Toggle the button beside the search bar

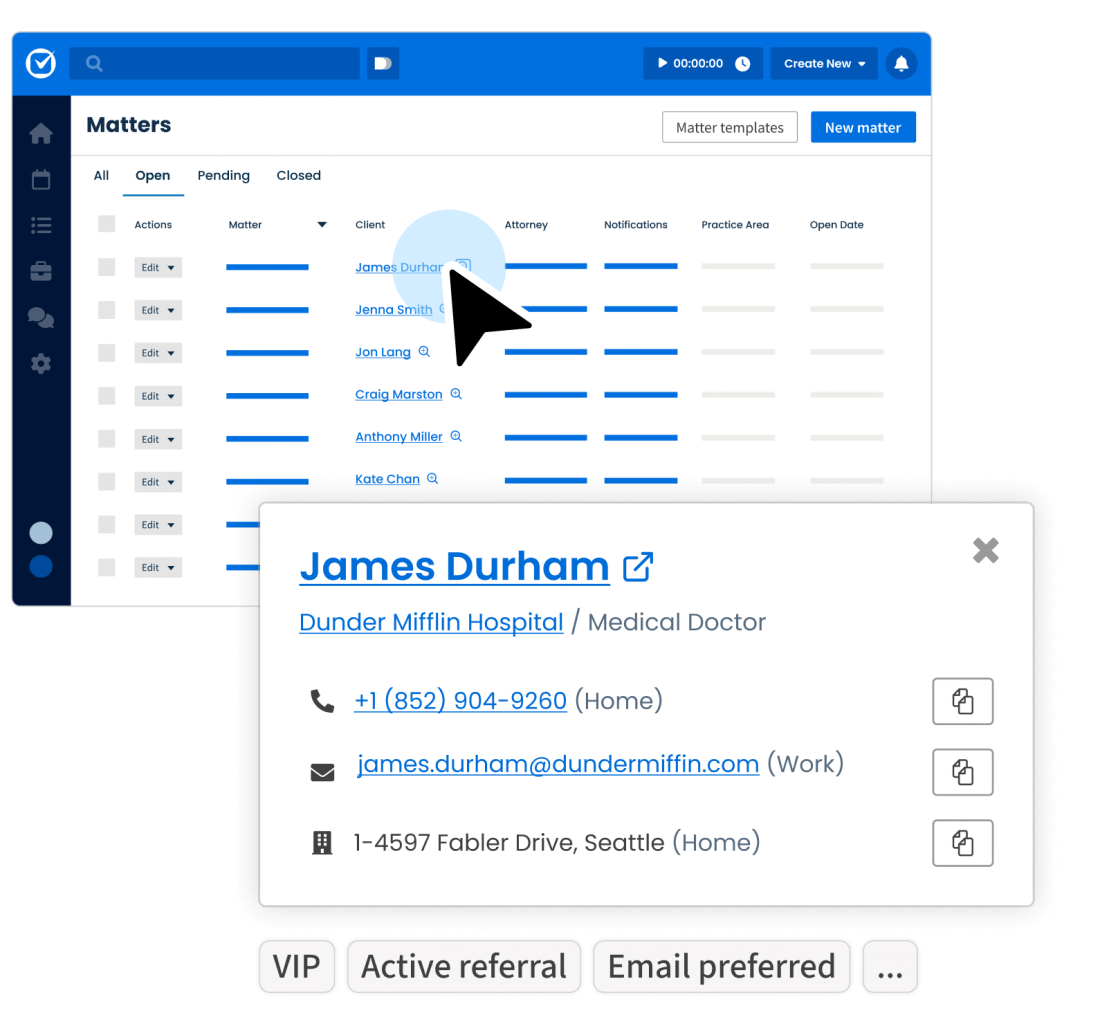tap(383, 64)
